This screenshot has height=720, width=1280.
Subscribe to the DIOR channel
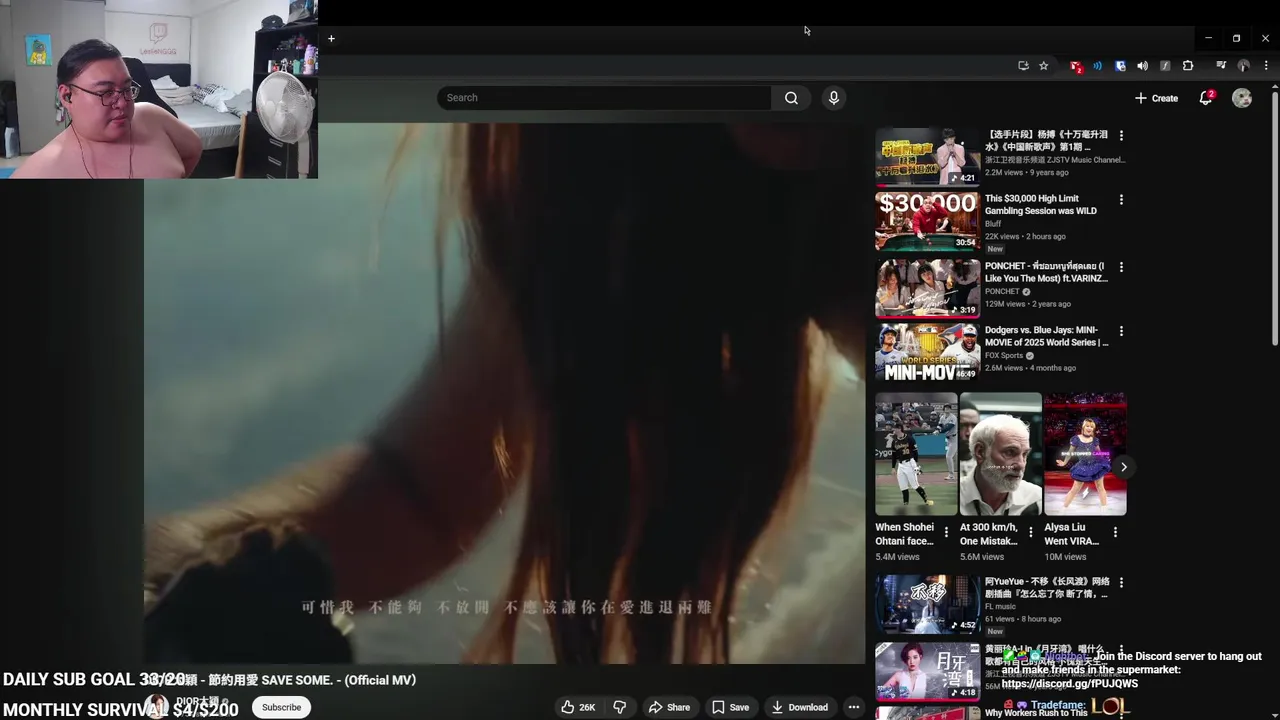pos(281,707)
